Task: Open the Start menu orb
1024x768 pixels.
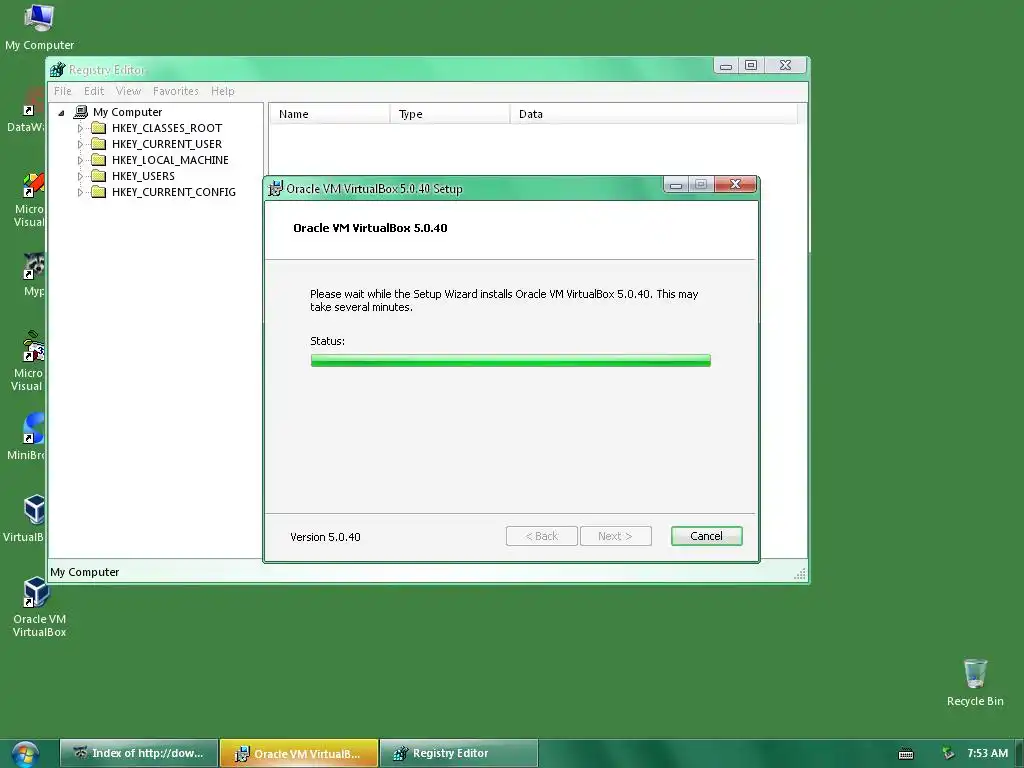Action: click(25, 754)
